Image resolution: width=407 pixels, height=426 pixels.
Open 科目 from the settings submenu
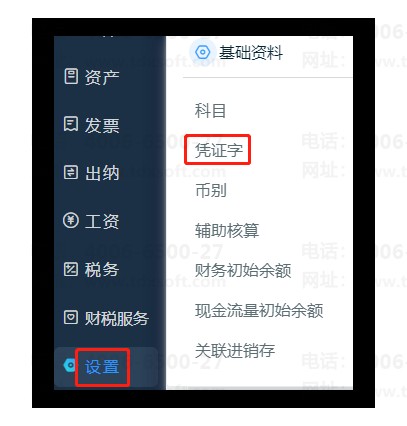pyautogui.click(x=210, y=111)
